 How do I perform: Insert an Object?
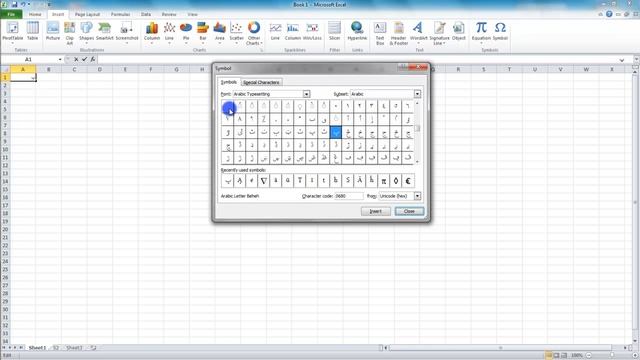pyautogui.click(x=458, y=32)
